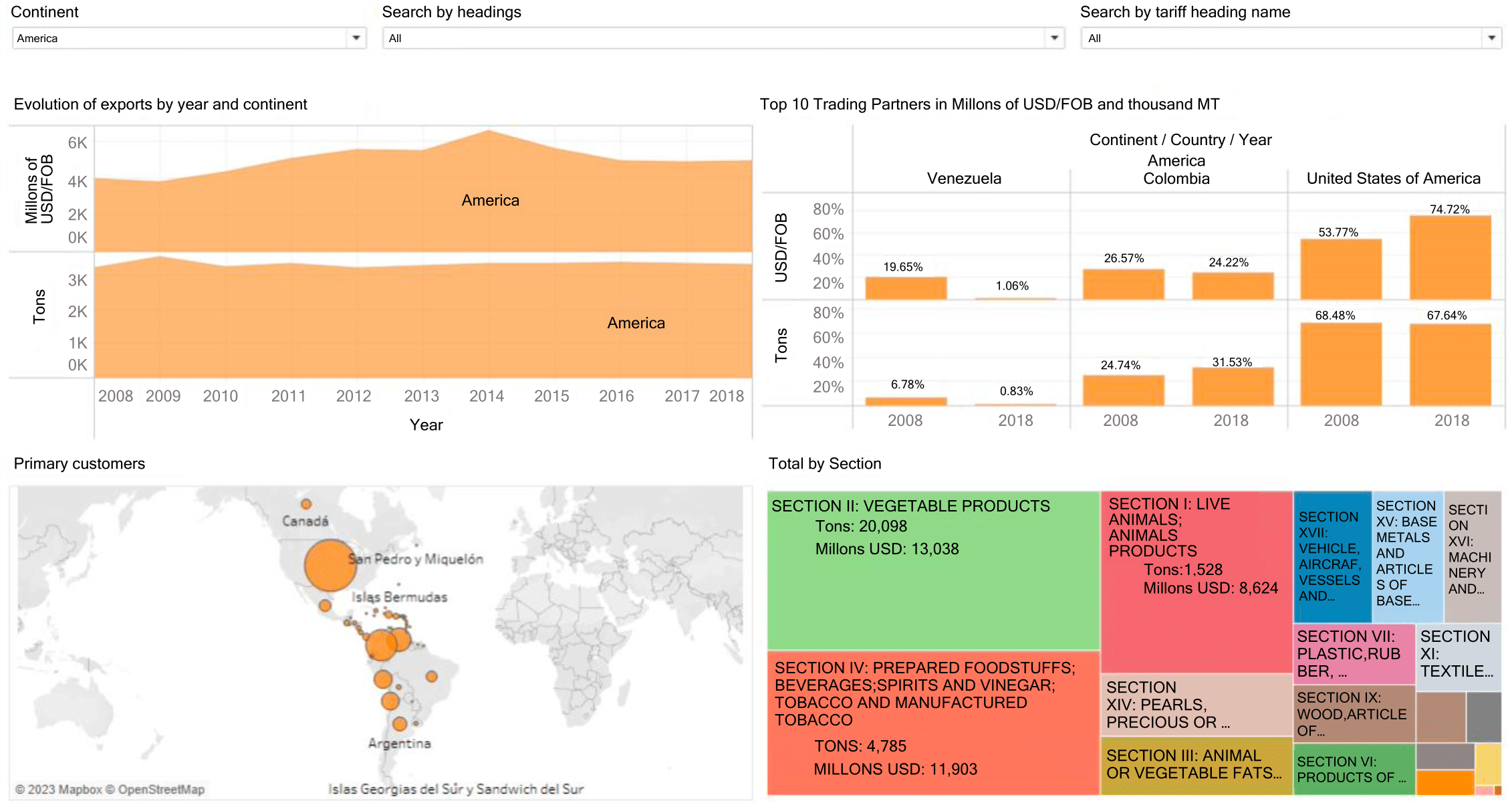Screen dimensions: 1512x805
Task: Click Colombia 2018 31.53% tons bar
Action: (1233, 386)
